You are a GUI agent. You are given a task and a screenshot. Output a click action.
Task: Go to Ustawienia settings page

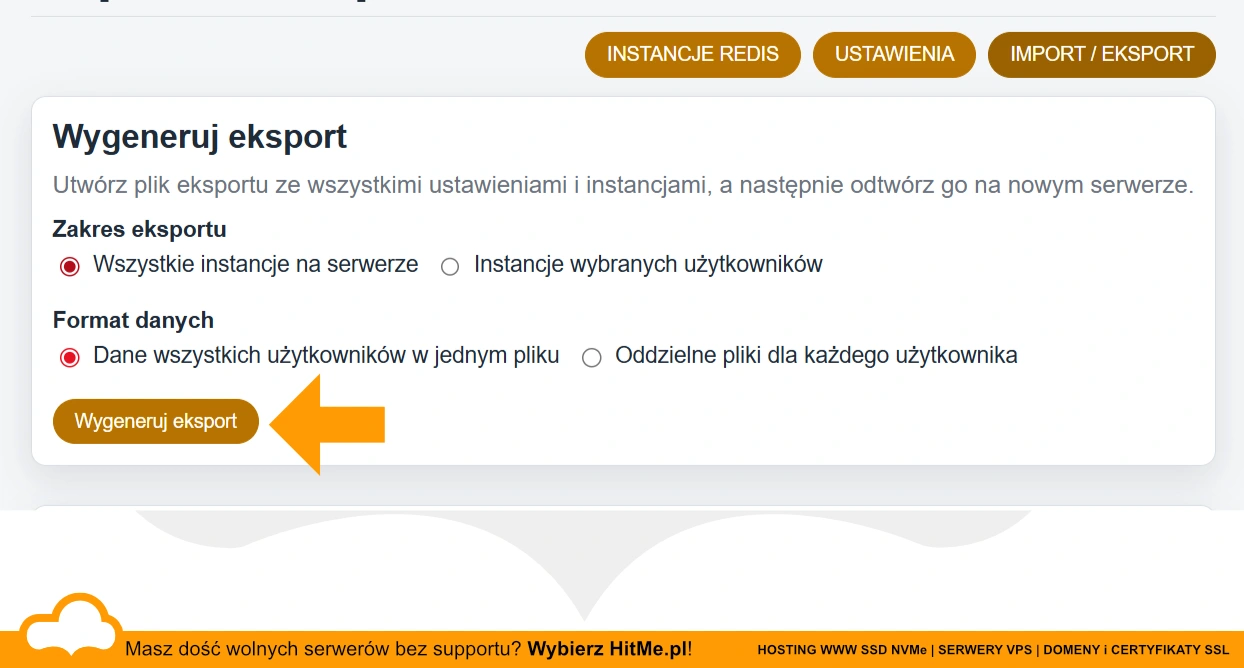894,54
